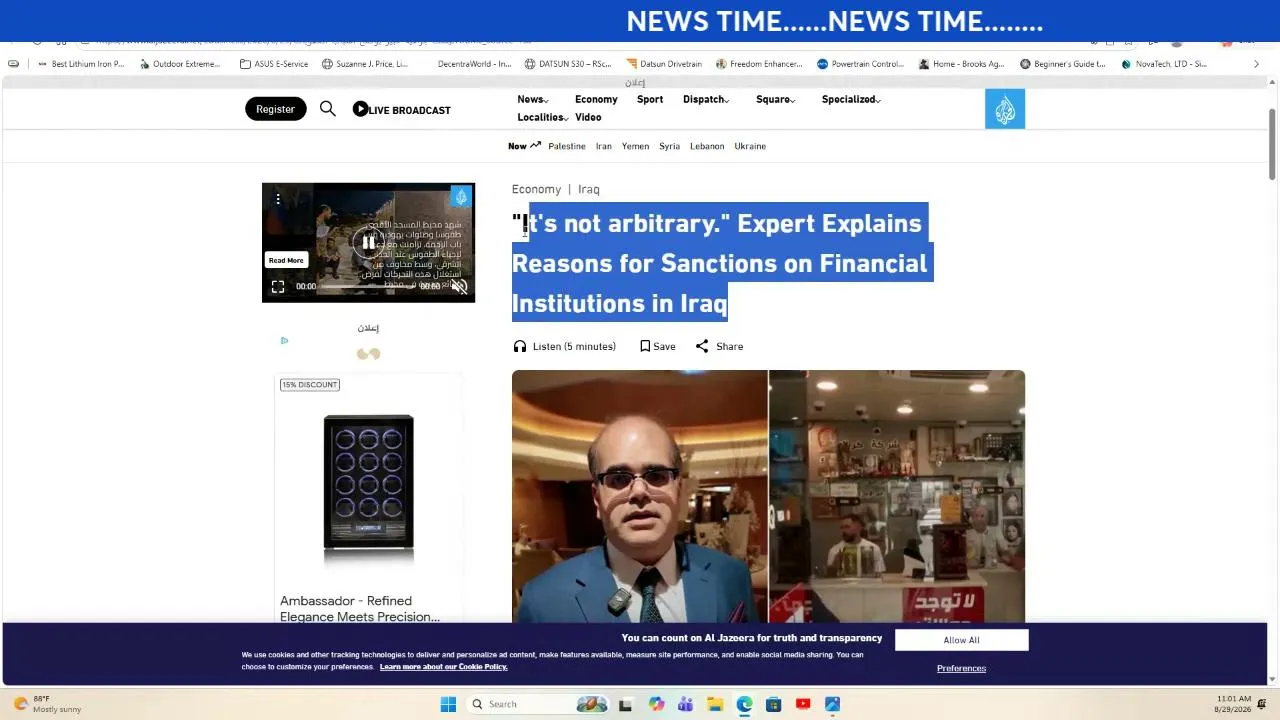
Task: Enter fullscreen on the sidebar video
Action: 278,287
